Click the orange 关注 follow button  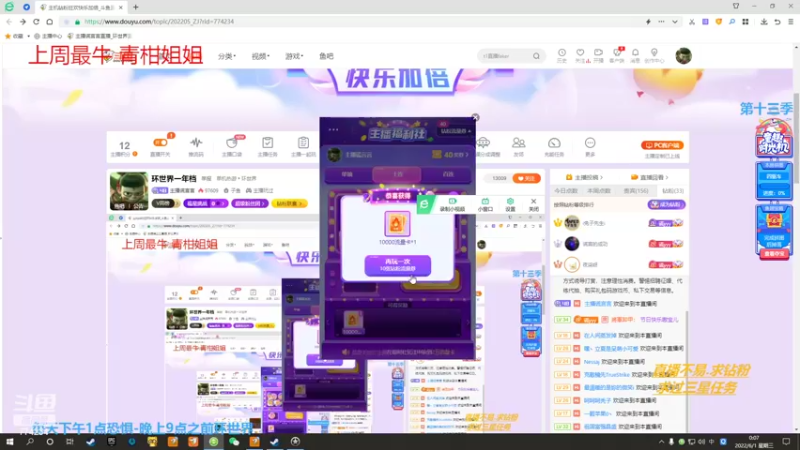(527, 179)
